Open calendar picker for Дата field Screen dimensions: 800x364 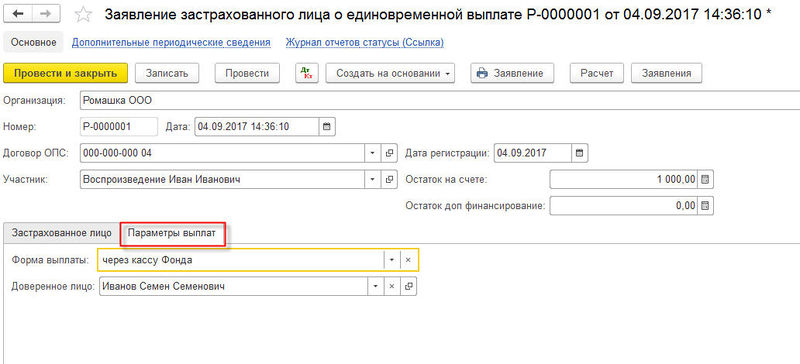[x=327, y=126]
